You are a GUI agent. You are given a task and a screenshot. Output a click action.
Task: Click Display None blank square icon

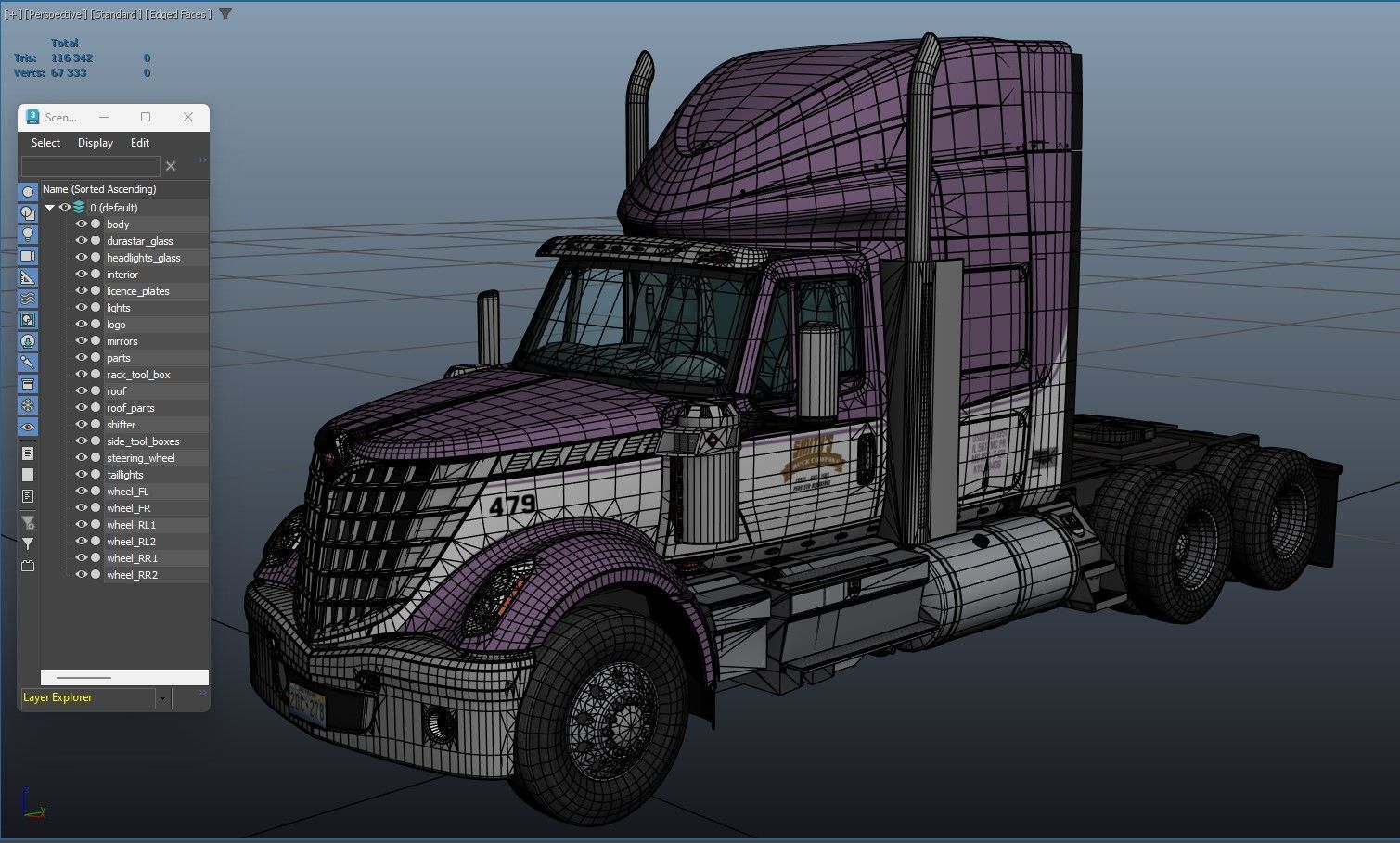pyautogui.click(x=28, y=475)
